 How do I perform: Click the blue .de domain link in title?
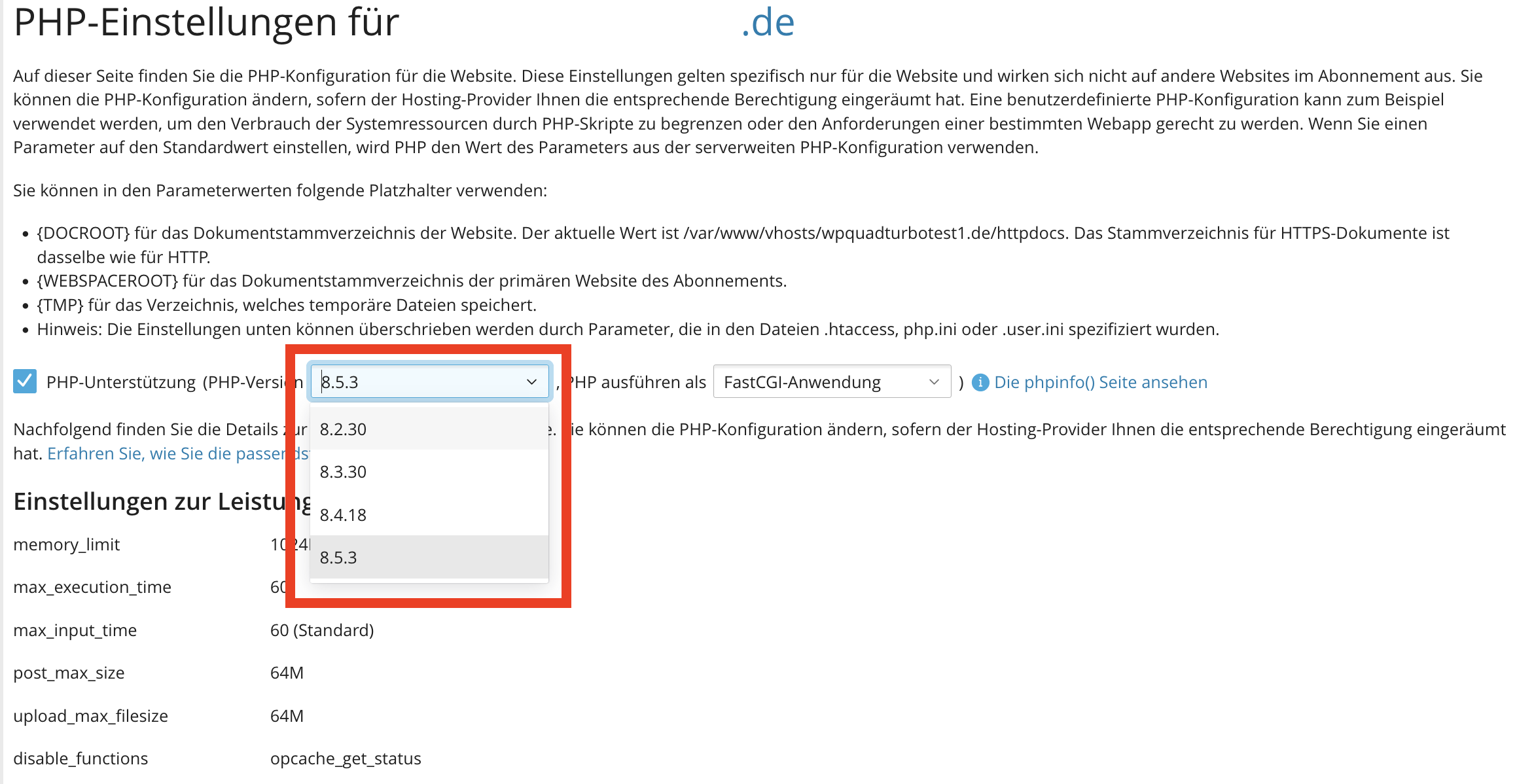click(768, 23)
